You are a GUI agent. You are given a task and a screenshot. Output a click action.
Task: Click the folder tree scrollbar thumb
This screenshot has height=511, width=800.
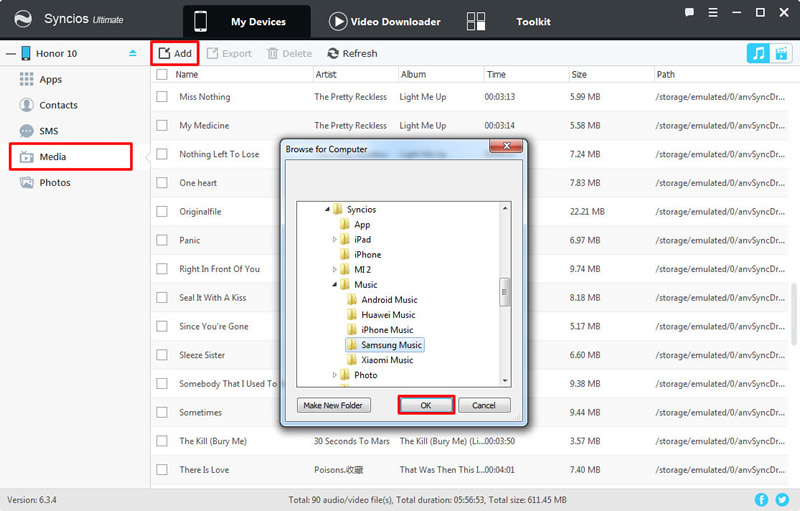[x=505, y=292]
